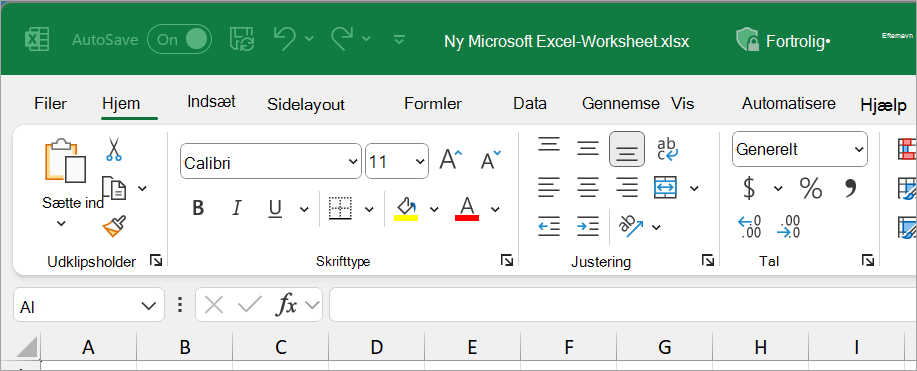Viewport: 917px width, 371px height.
Task: Switch to the Vis tab
Action: tap(682, 104)
